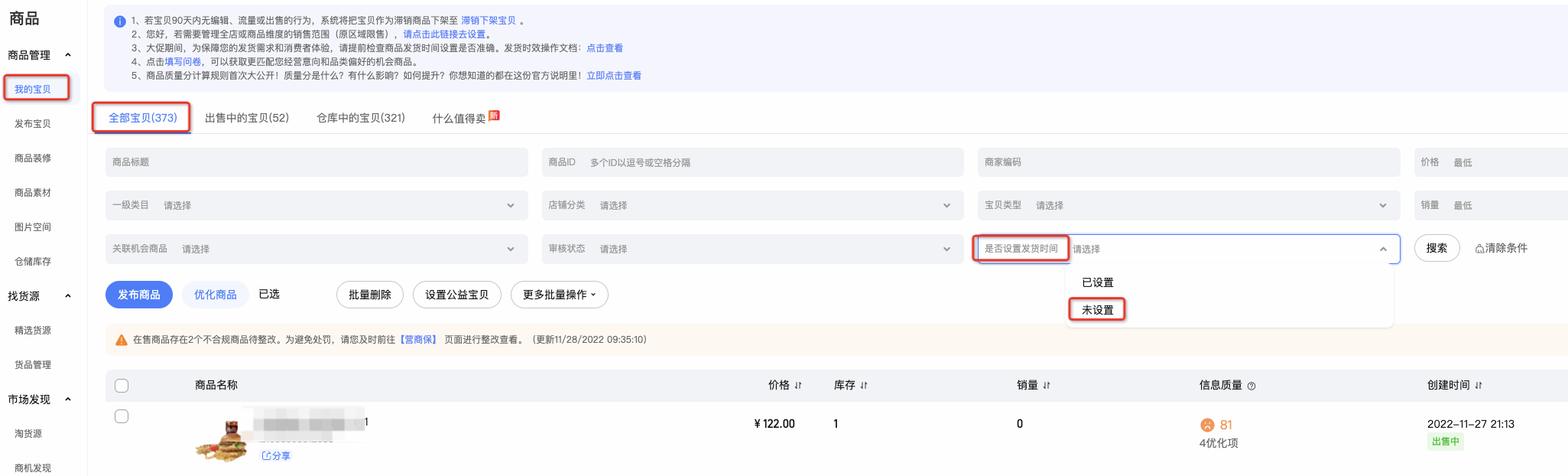Click the 清除条件 clear conditions icon
This screenshot has height=476, width=1568.
click(x=1479, y=249)
